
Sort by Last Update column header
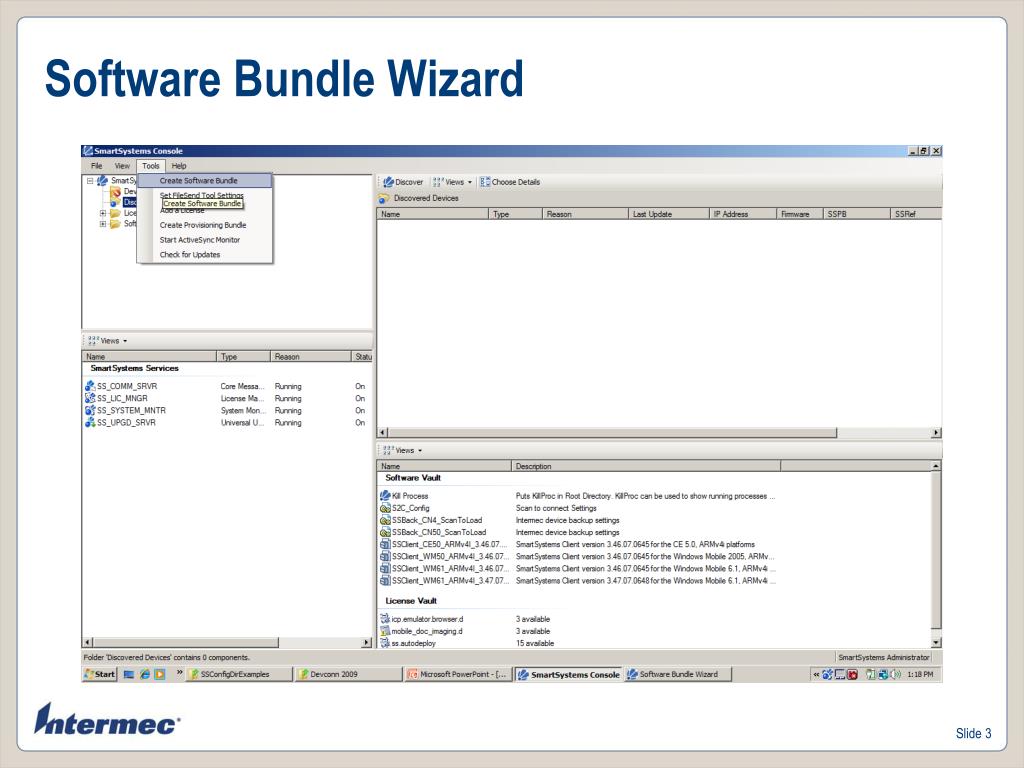(x=668, y=214)
